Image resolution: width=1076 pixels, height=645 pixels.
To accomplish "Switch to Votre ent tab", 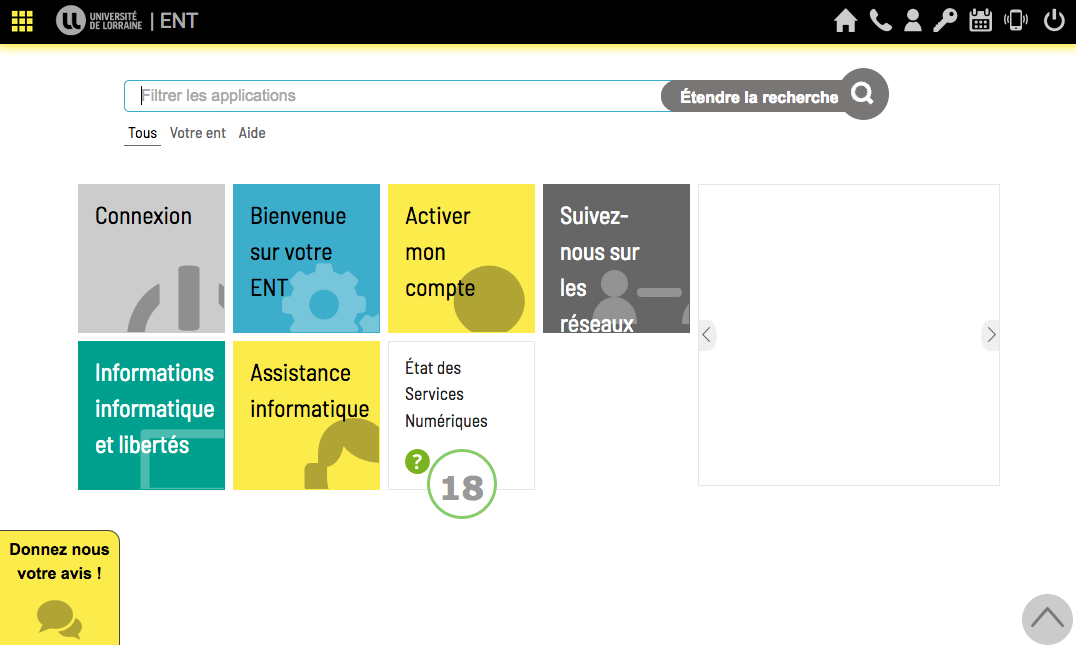I will [198, 133].
